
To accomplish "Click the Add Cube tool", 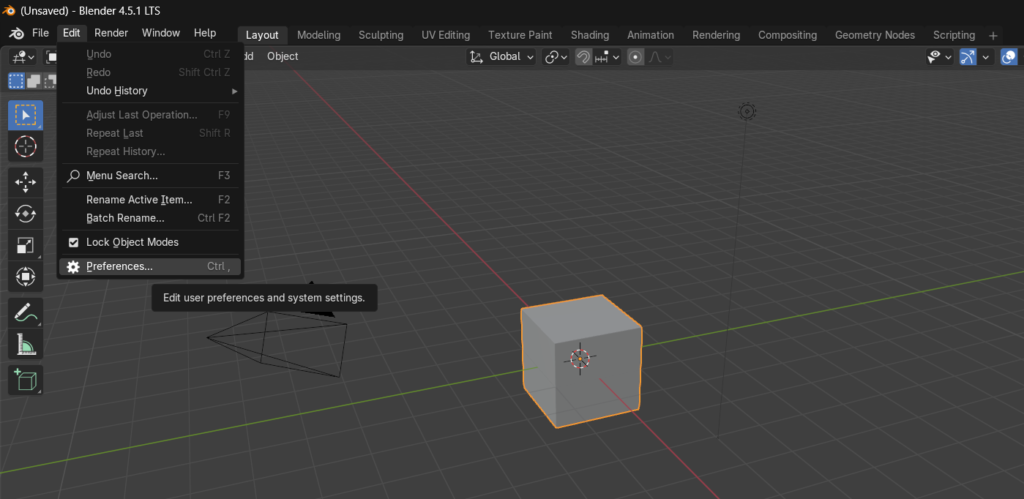I will coord(26,380).
